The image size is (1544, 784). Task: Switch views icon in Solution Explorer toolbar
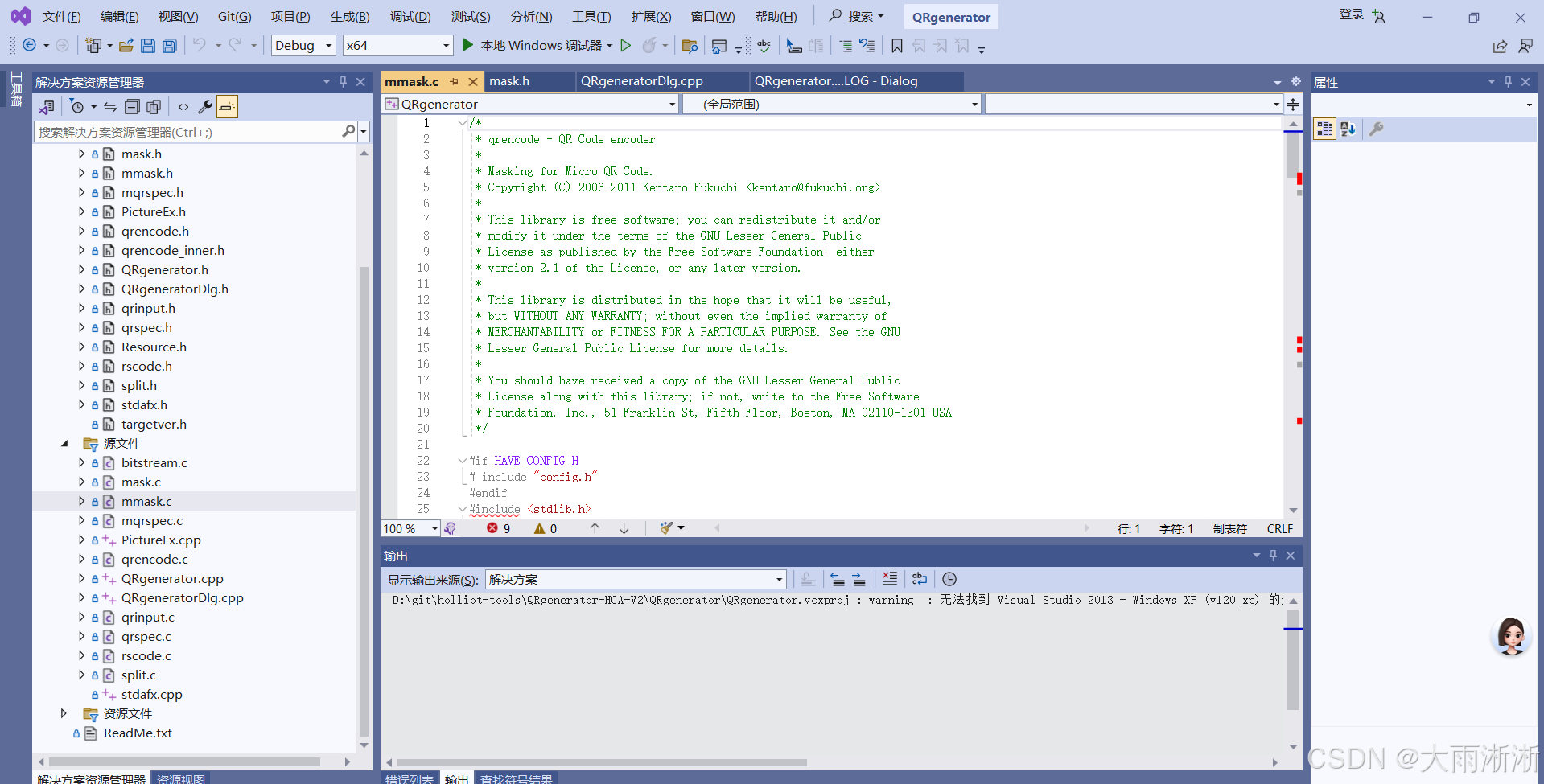pyautogui.click(x=47, y=106)
